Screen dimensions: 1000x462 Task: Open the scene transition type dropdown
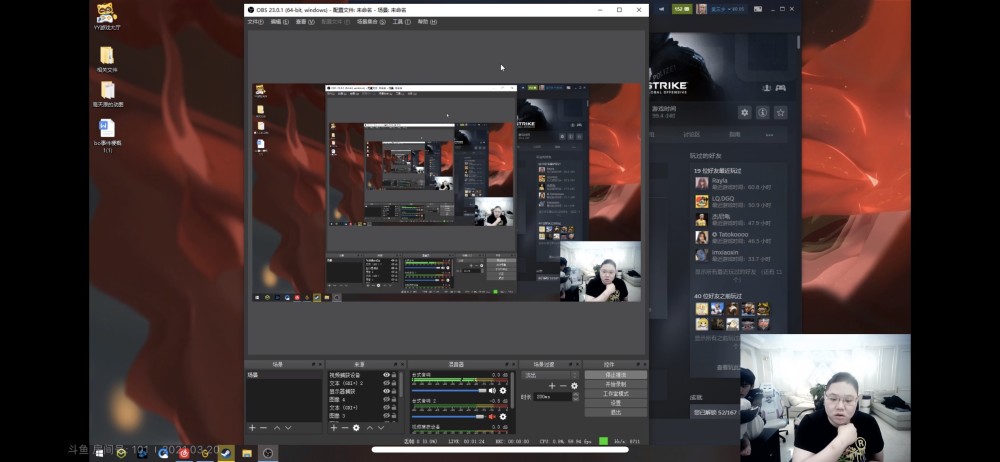[550, 375]
